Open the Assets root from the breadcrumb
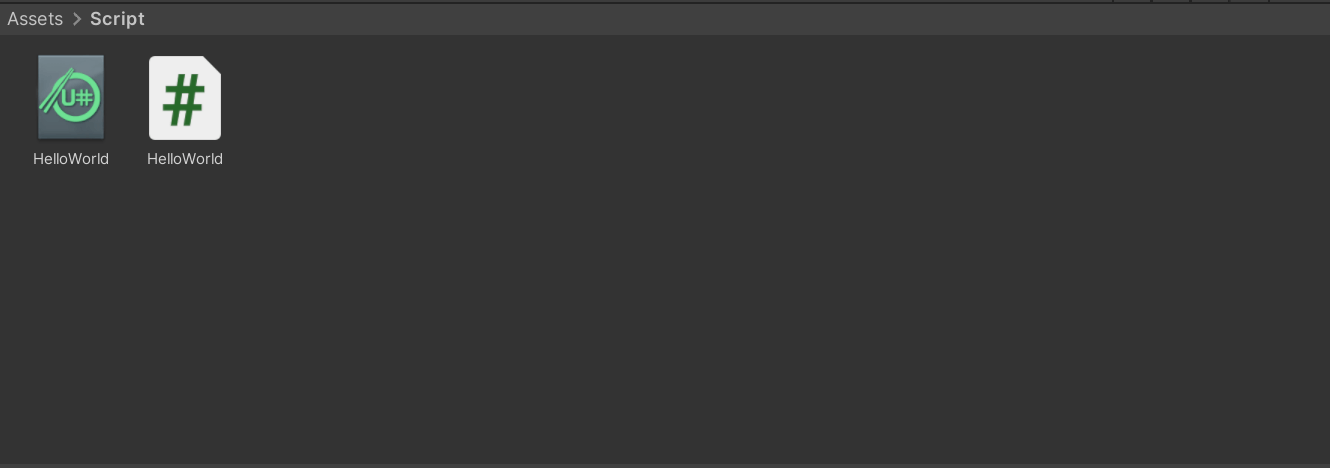 (35, 19)
